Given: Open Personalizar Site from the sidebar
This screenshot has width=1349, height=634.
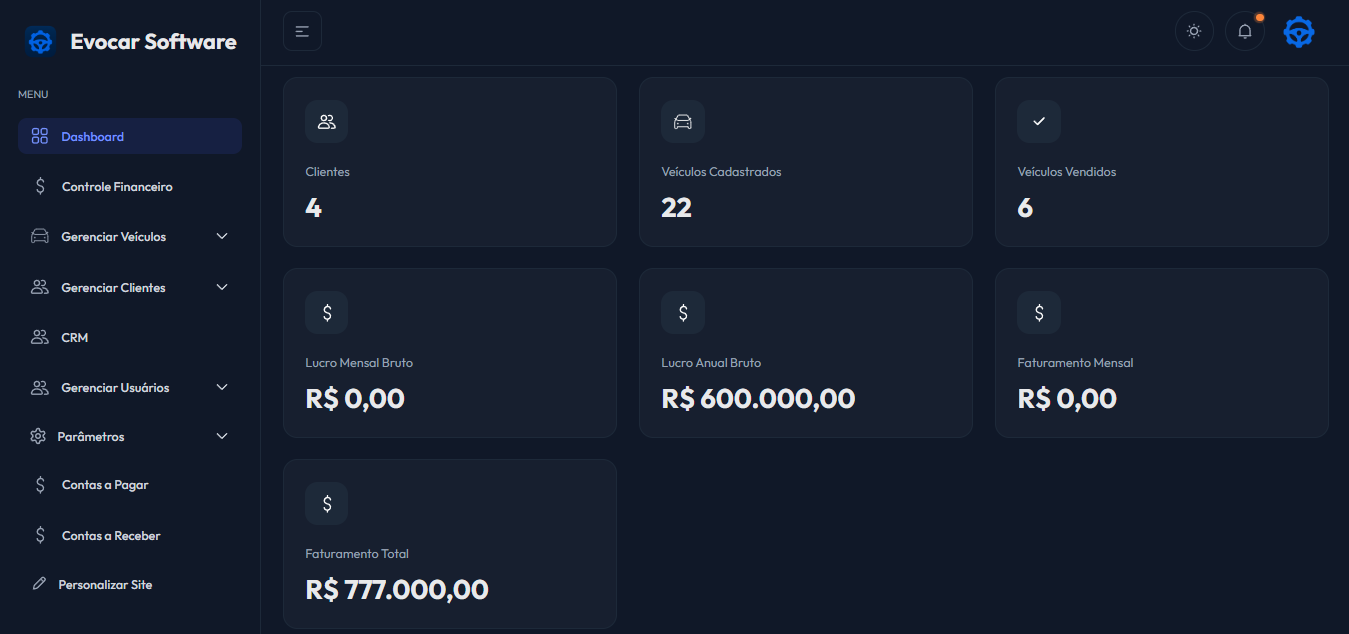Looking at the screenshot, I should point(105,585).
